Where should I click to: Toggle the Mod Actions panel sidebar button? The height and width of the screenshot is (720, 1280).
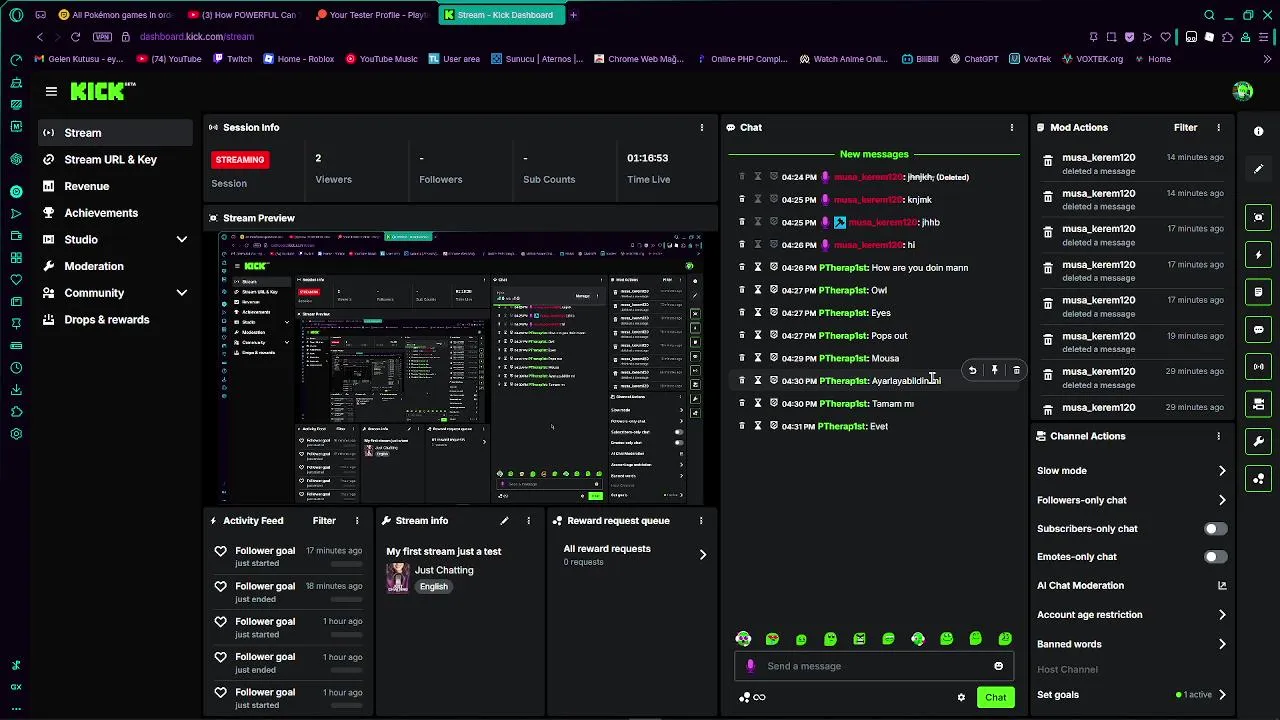tap(1258, 292)
